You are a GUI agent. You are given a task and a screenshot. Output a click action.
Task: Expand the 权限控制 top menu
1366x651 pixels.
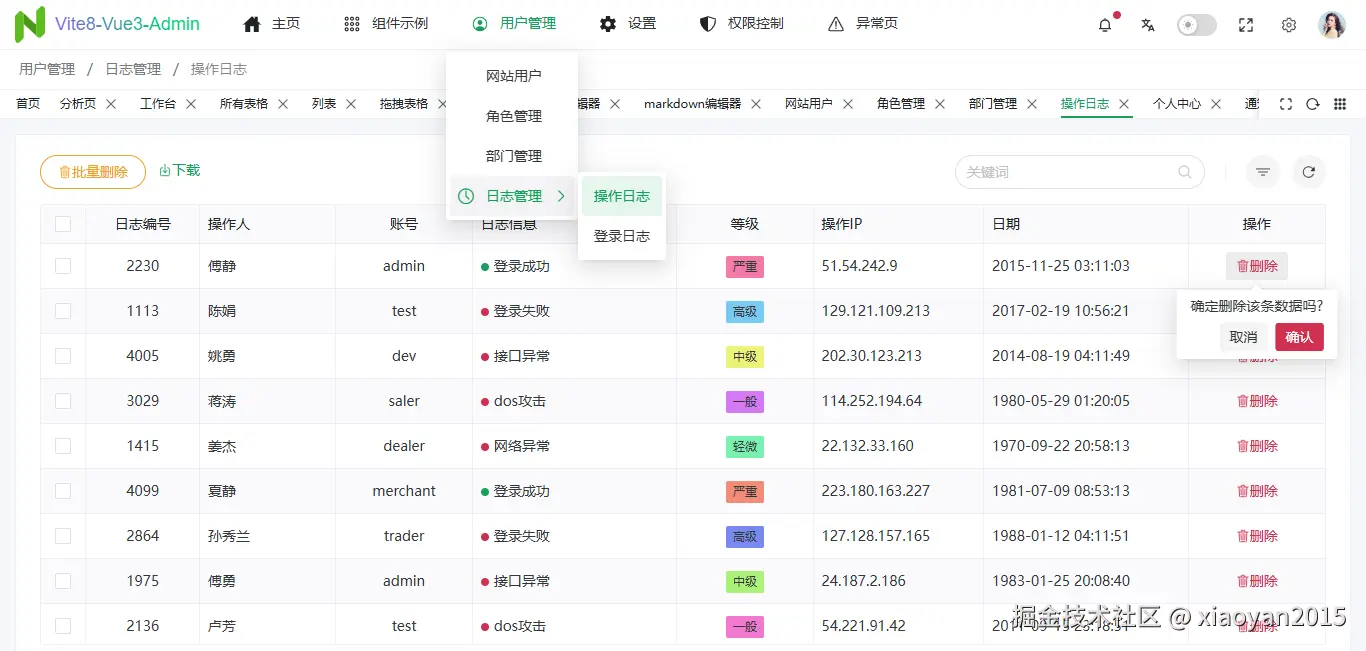pyautogui.click(x=742, y=24)
